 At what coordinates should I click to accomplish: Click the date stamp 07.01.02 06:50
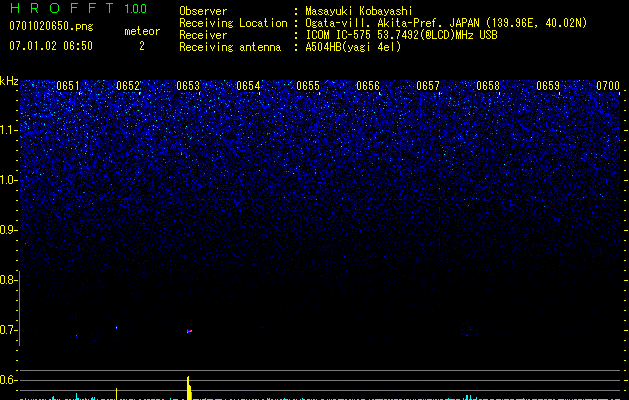[x=51, y=46]
